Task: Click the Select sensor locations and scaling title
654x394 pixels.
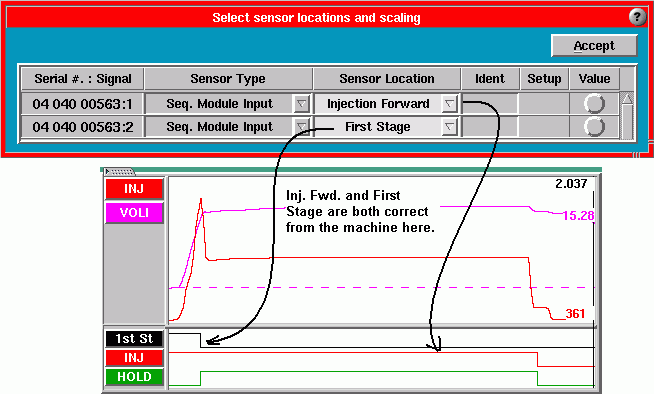Action: click(316, 18)
